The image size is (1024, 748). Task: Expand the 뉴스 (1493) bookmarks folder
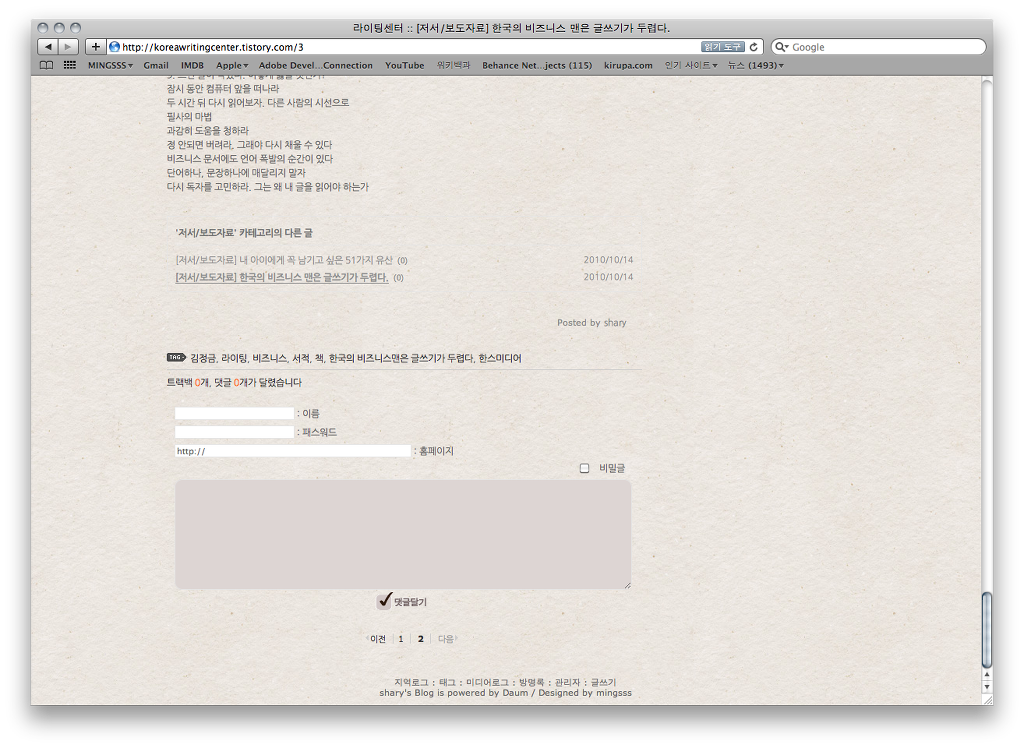(755, 65)
